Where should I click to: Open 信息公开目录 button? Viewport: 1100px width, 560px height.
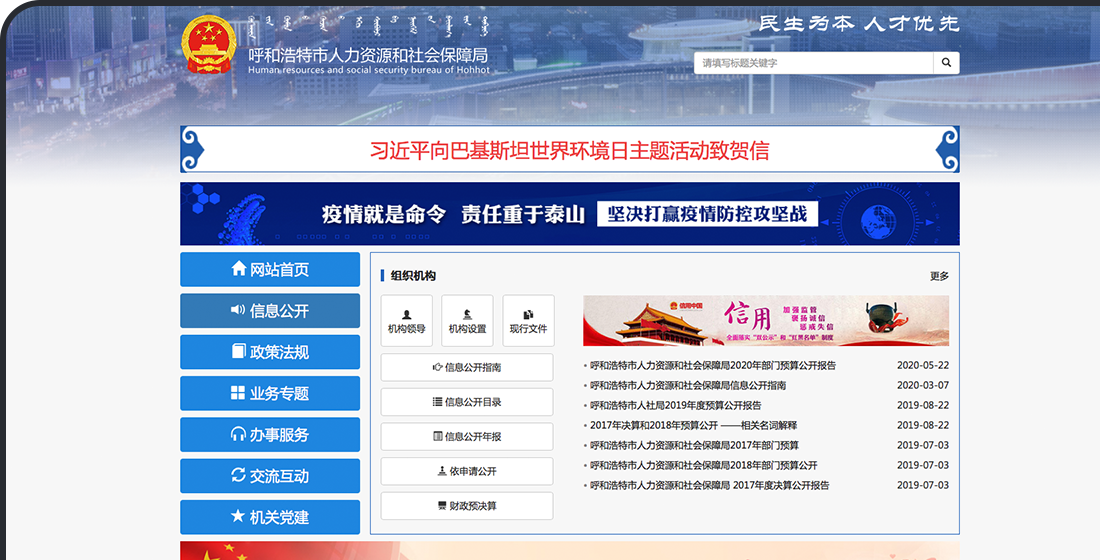coord(467,402)
